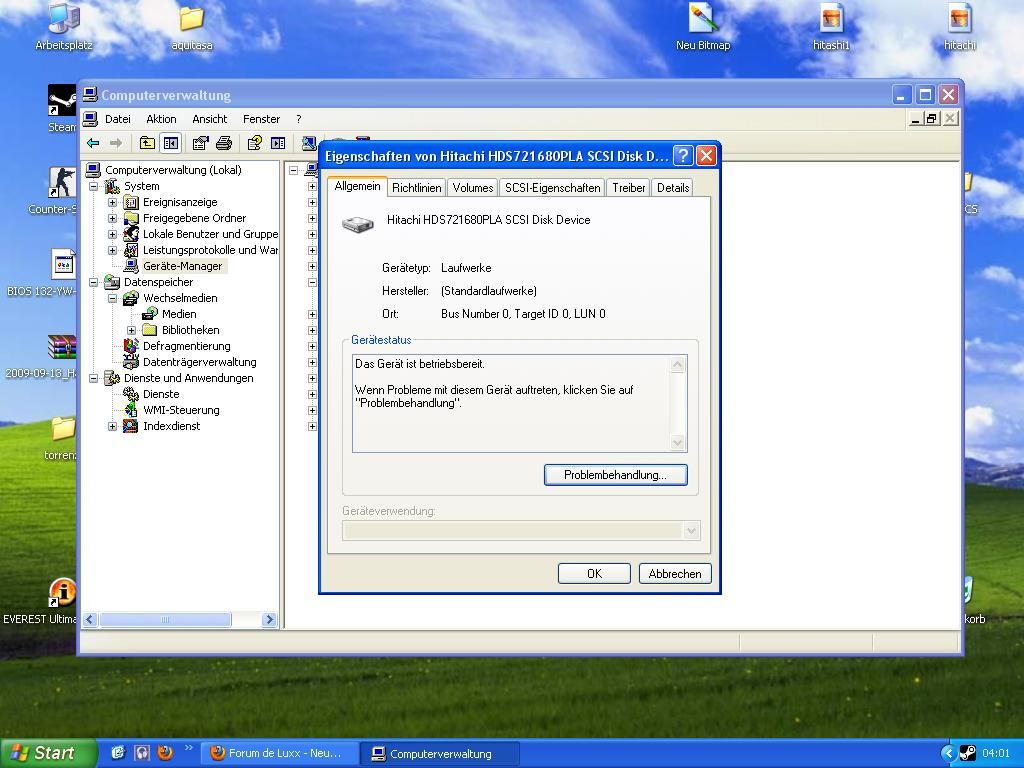Viewport: 1024px width, 768px height.
Task: Click the printer toolbar icon
Action: click(224, 143)
